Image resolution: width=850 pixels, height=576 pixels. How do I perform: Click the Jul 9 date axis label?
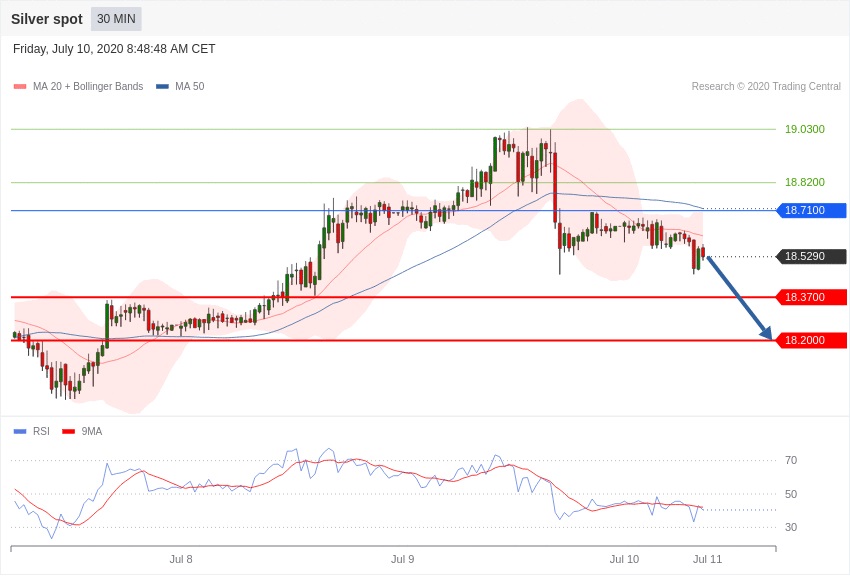(x=402, y=559)
